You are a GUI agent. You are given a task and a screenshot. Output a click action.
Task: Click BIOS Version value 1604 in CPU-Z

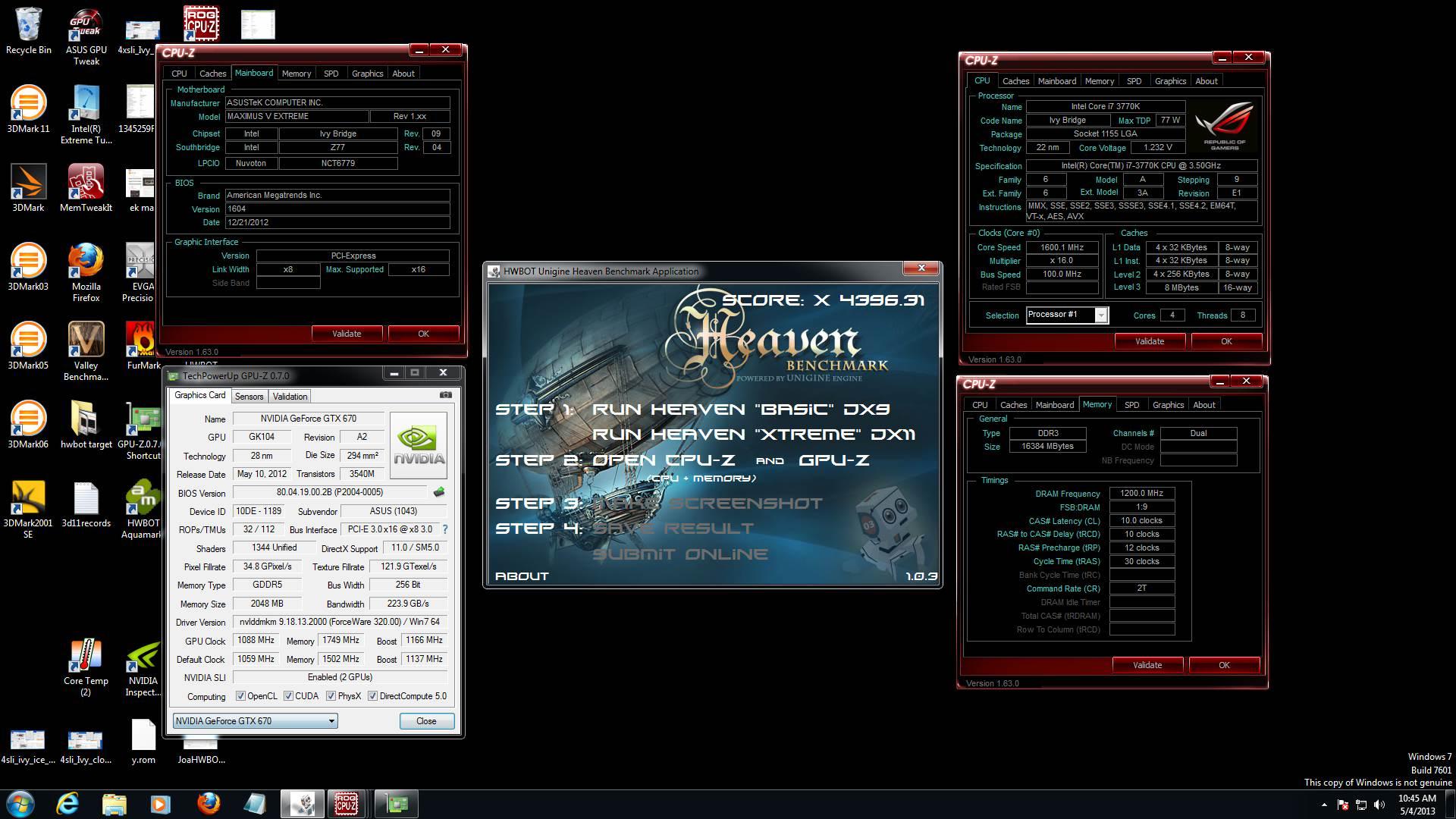[337, 209]
